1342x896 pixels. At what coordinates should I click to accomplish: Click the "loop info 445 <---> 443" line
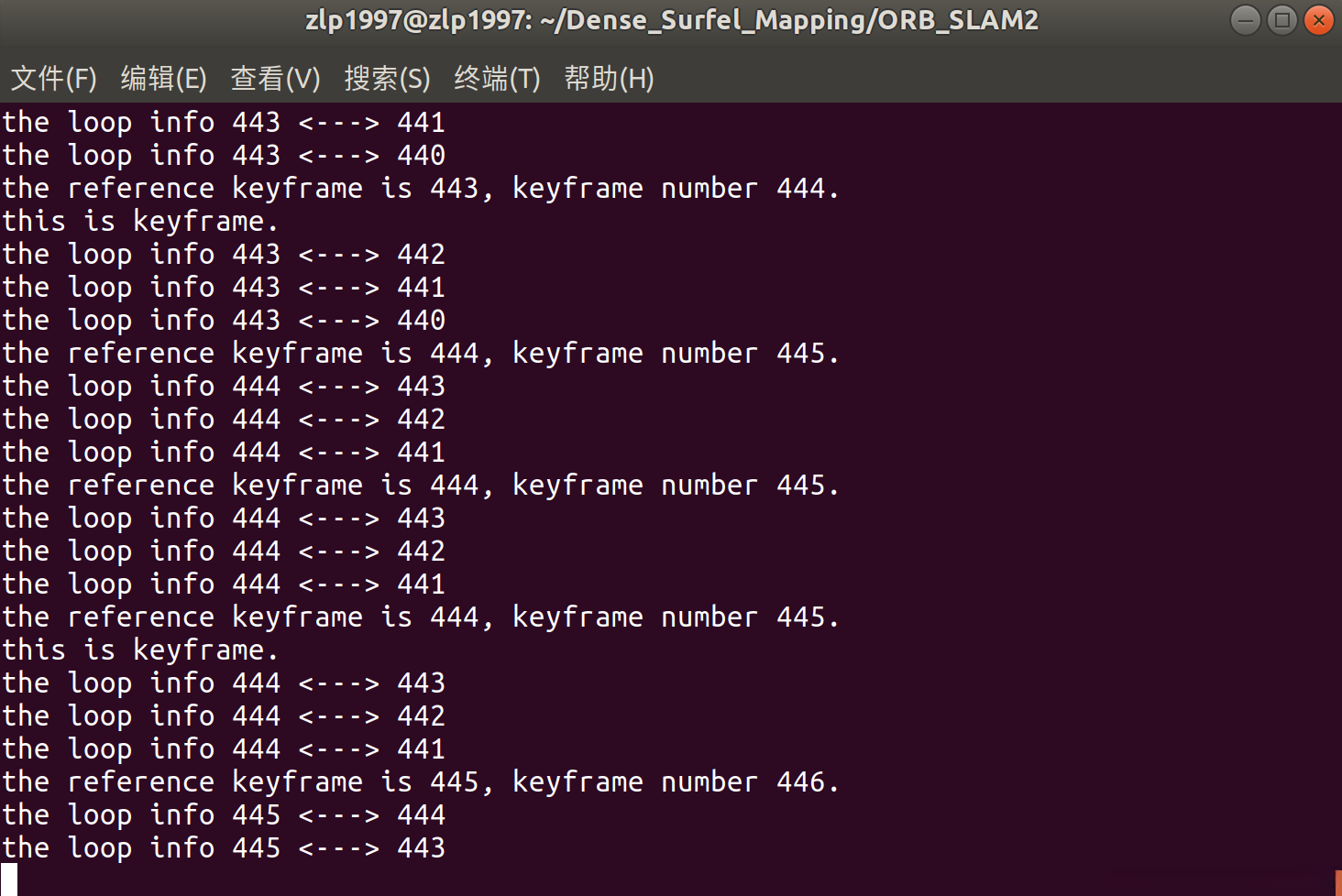[x=224, y=848]
